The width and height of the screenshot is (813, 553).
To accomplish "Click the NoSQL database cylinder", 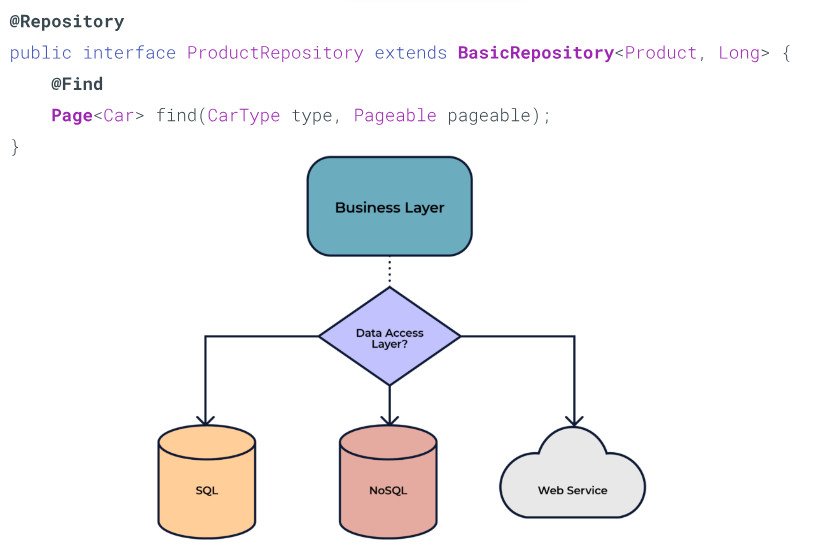I will 388,481.
